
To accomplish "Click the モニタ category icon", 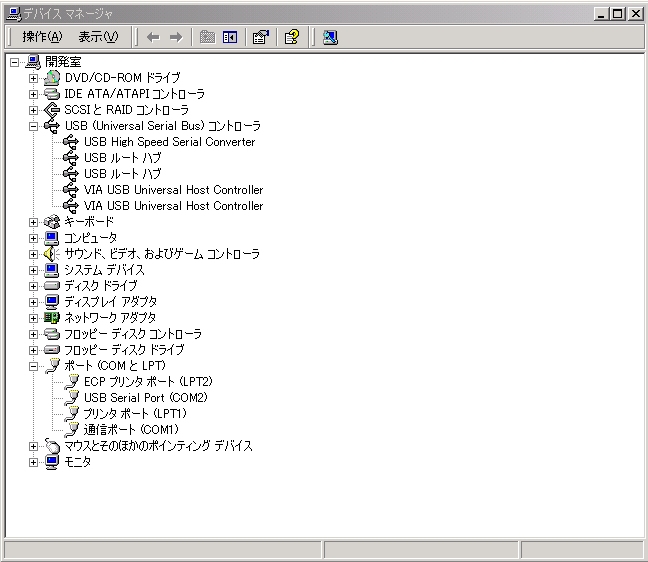I will (x=52, y=462).
